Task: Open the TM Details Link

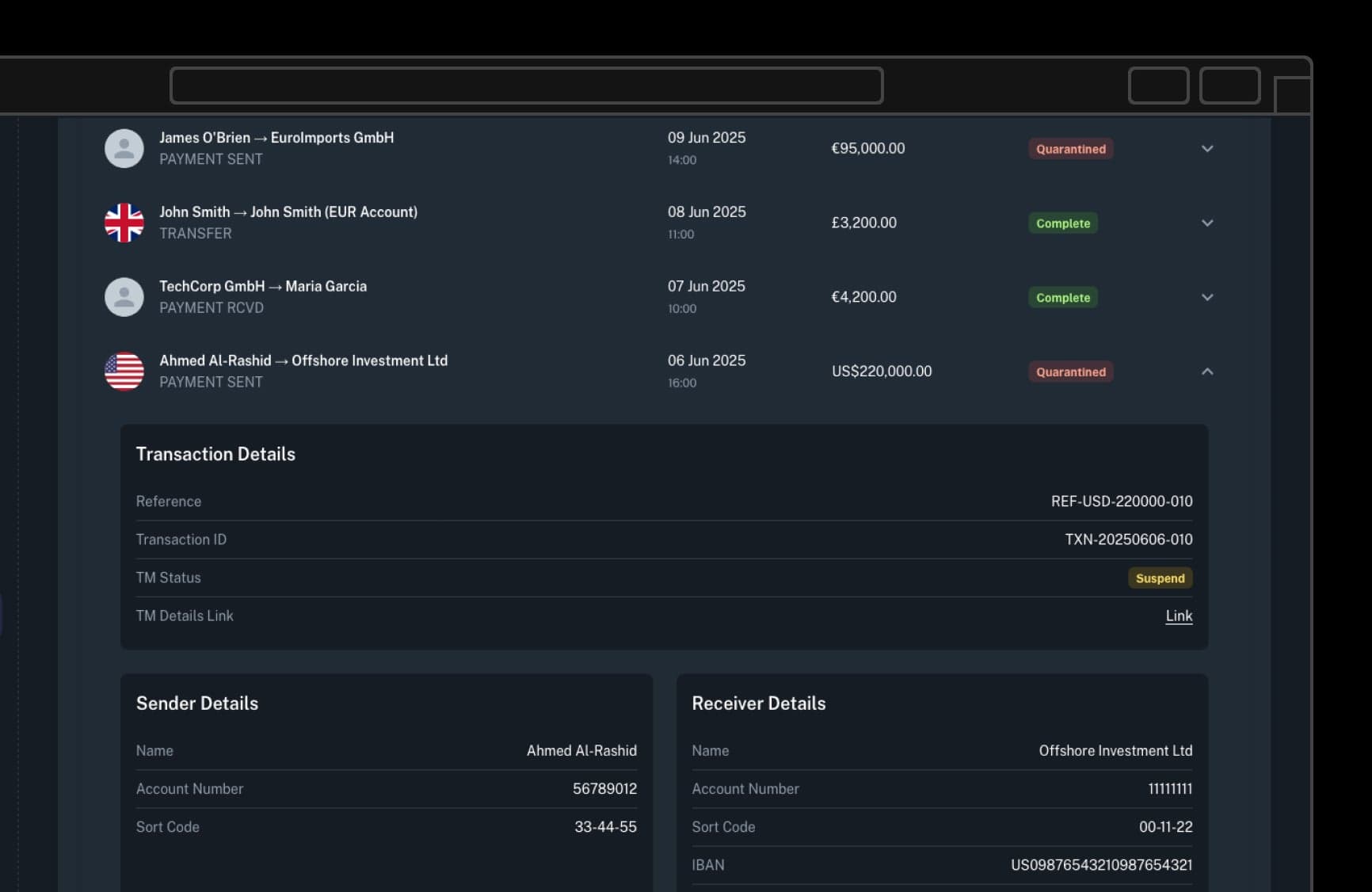Action: pyautogui.click(x=1179, y=616)
